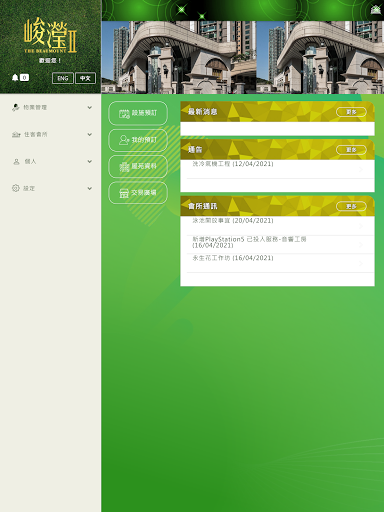Click 更多 in the 會所通訊 header
The image size is (384, 512).
coord(351,206)
